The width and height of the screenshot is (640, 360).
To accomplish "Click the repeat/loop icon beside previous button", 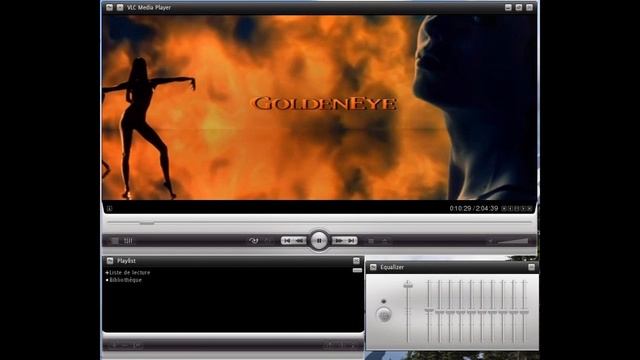I will pos(253,241).
